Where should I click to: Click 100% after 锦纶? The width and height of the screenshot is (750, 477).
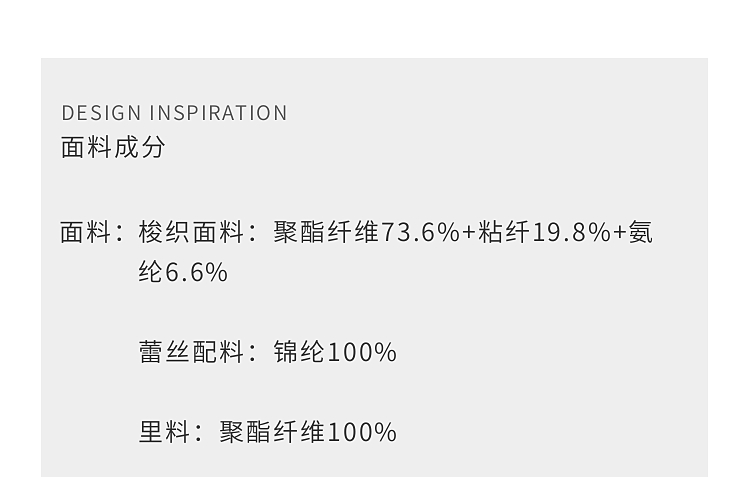(362, 352)
